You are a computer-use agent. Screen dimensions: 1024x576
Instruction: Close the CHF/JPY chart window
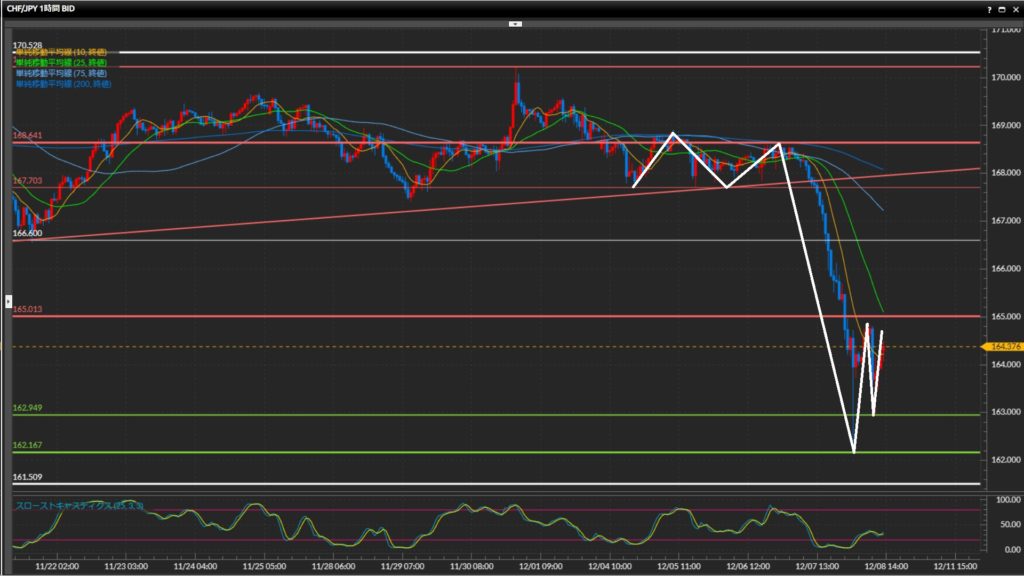tap(1014, 8)
